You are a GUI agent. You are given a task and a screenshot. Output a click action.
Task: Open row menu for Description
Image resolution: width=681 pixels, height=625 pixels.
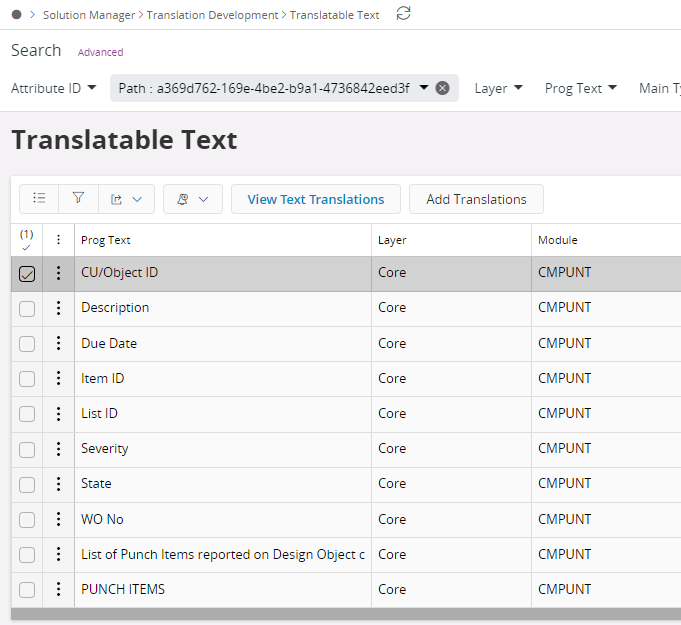click(x=59, y=308)
